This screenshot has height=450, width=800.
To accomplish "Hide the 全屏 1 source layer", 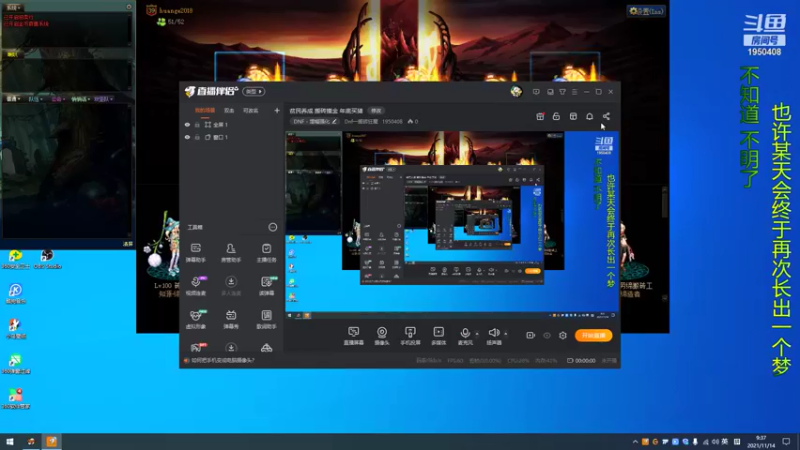I will point(187,124).
